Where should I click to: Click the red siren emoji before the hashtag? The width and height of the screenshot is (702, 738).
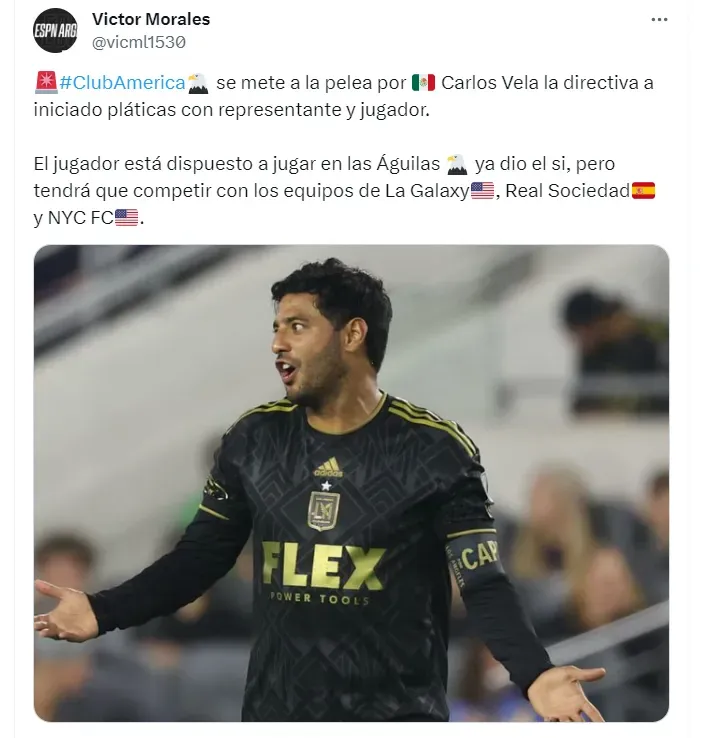pyautogui.click(x=46, y=82)
